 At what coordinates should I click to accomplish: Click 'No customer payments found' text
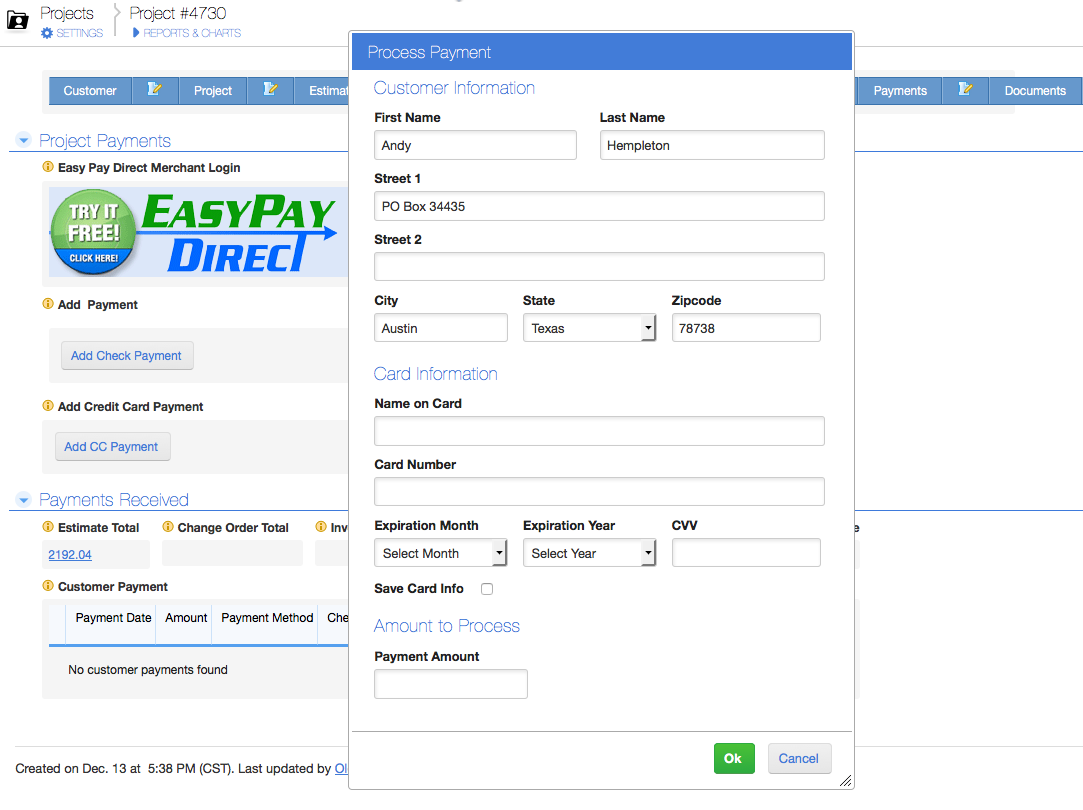[x=148, y=670]
